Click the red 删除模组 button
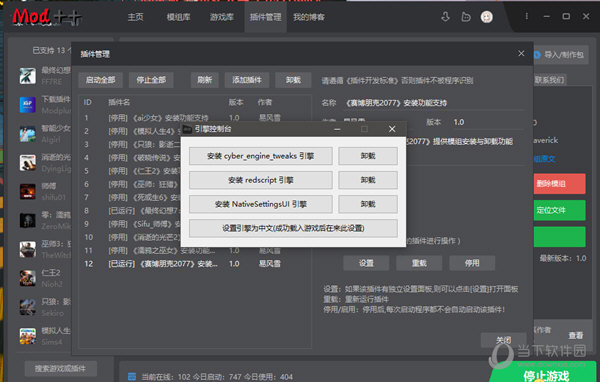600x382 pixels. pyautogui.click(x=559, y=184)
